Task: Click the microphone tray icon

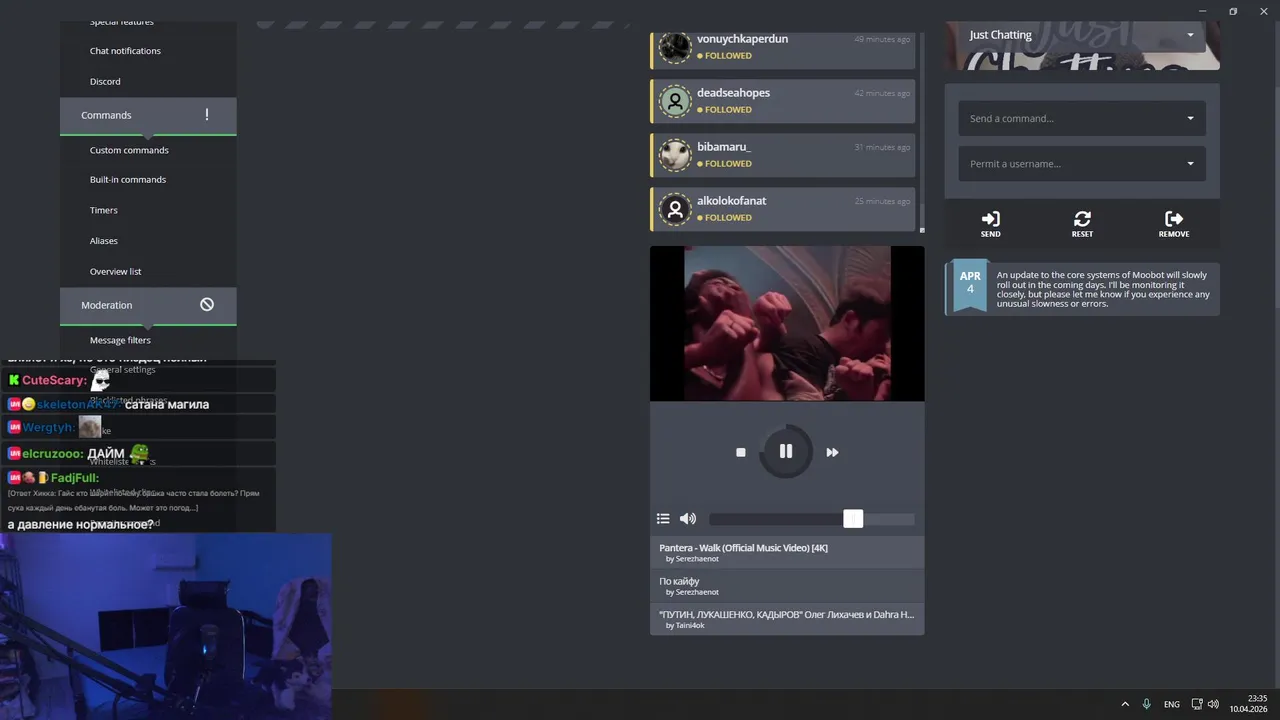Action: (1147, 704)
